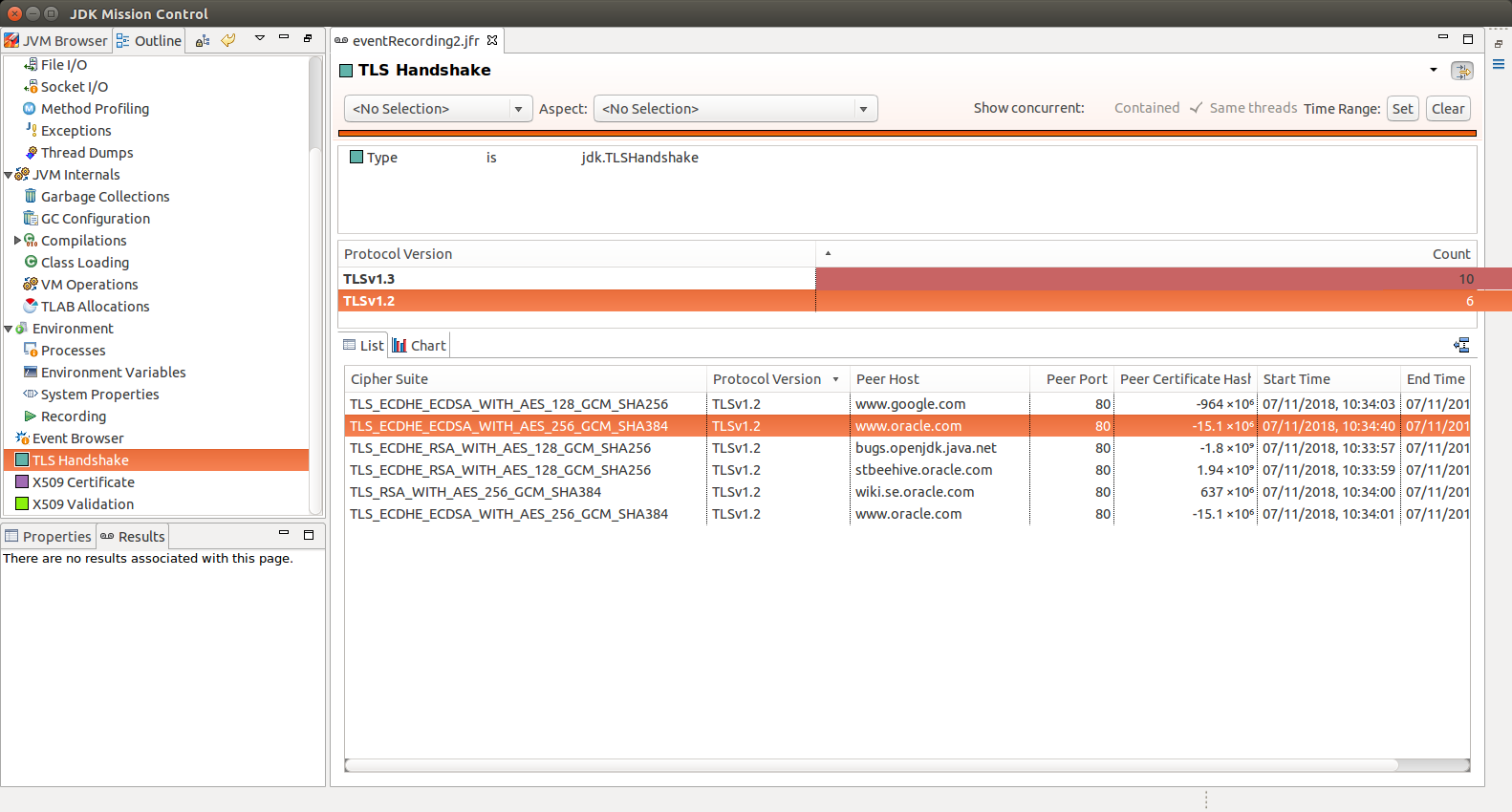Toggle the show-filter arrows icon button
Image resolution: width=1512 pixels, height=812 pixels.
pos(1461,71)
